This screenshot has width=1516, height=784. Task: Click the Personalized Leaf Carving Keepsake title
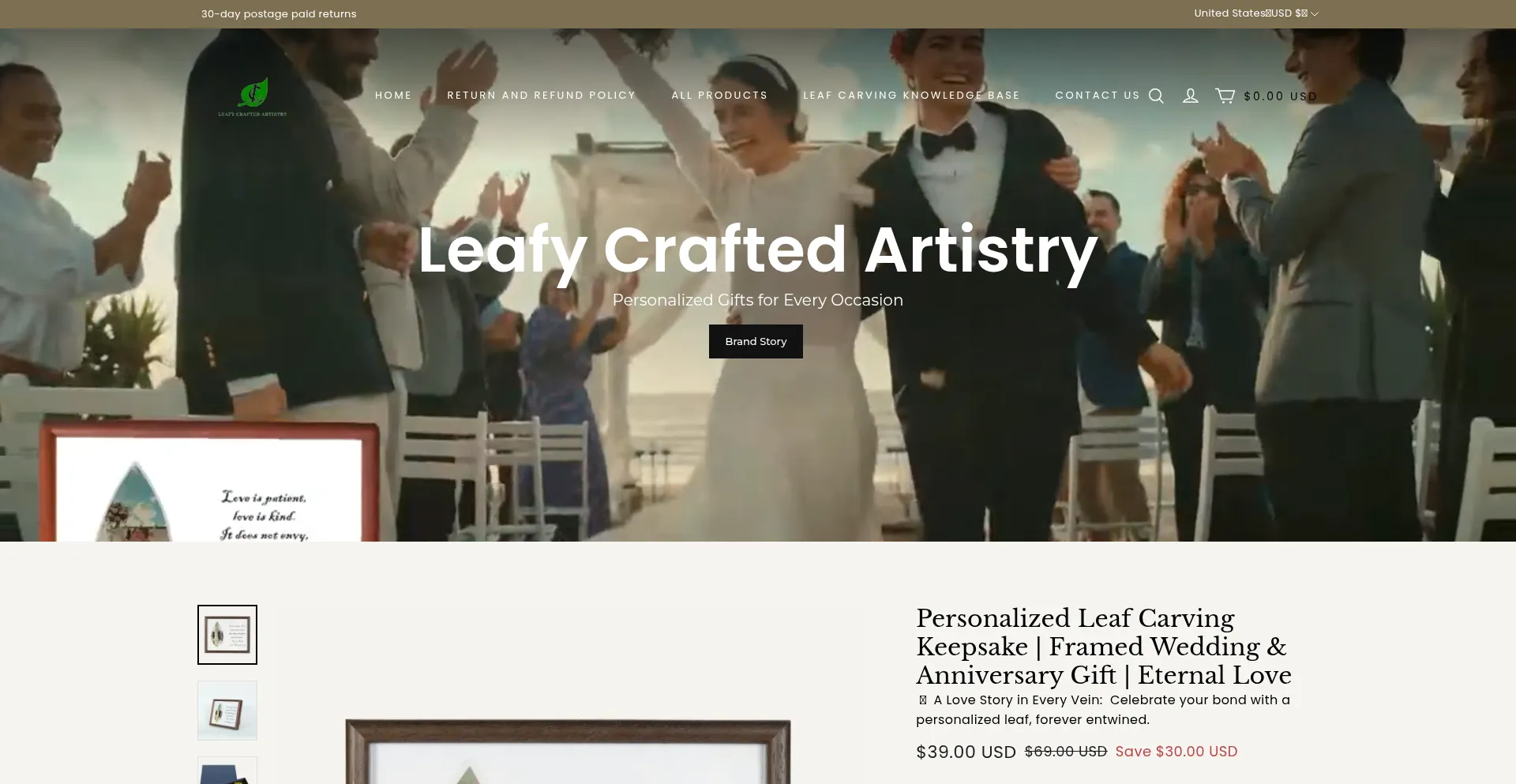click(x=1104, y=647)
